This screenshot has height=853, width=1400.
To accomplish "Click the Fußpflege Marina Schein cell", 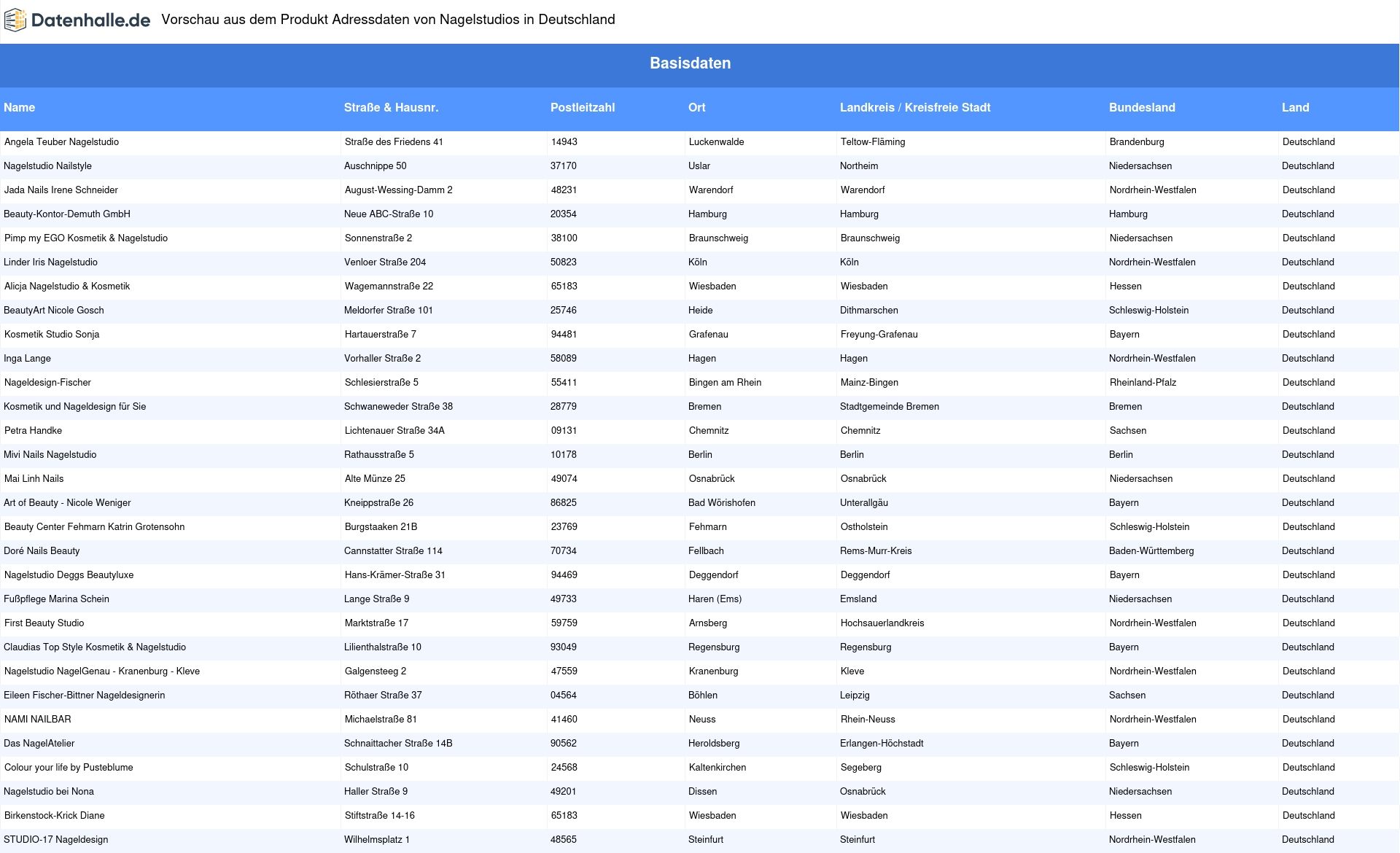I will coord(56,599).
